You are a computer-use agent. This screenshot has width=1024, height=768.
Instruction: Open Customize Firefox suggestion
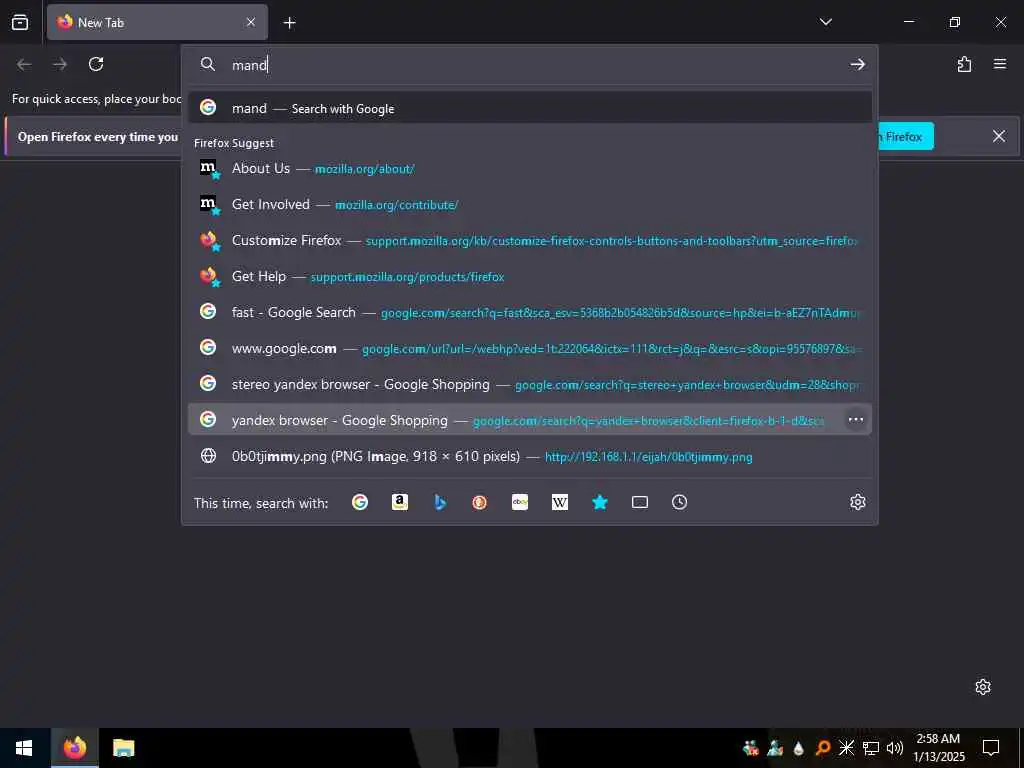tap(530, 240)
